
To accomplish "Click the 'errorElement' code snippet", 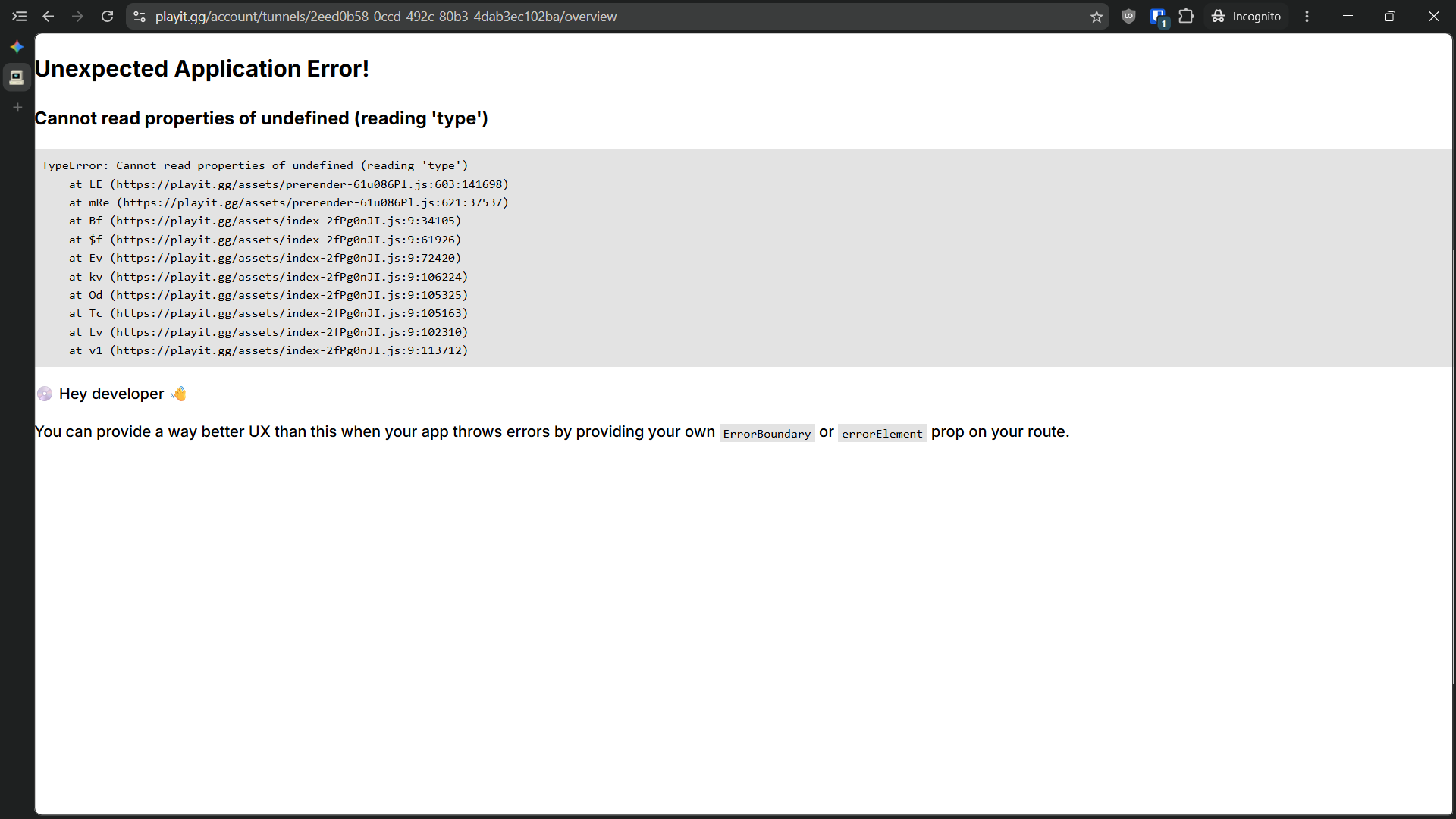I will [x=882, y=433].
